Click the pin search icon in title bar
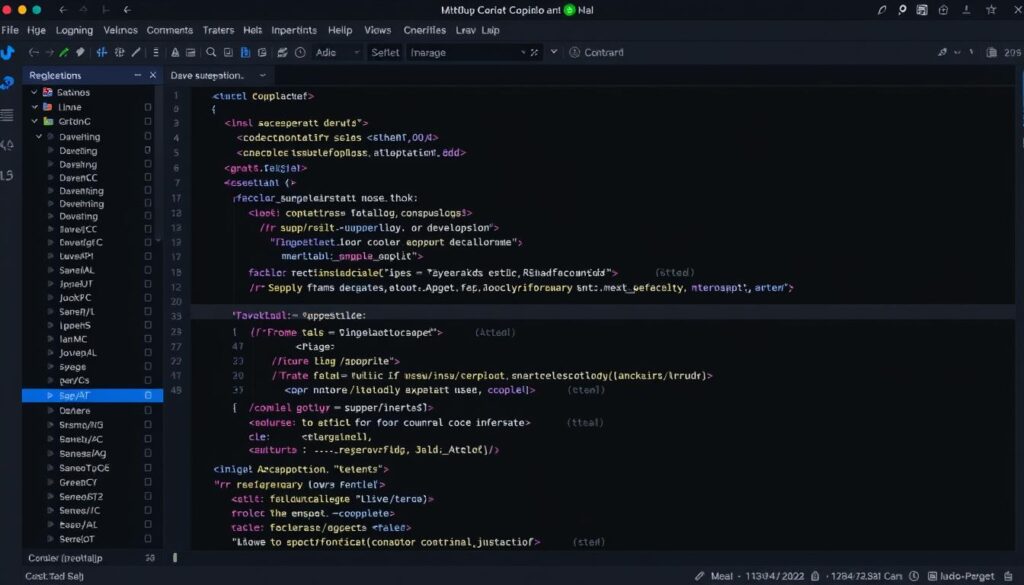This screenshot has width=1024, height=585. (902, 10)
